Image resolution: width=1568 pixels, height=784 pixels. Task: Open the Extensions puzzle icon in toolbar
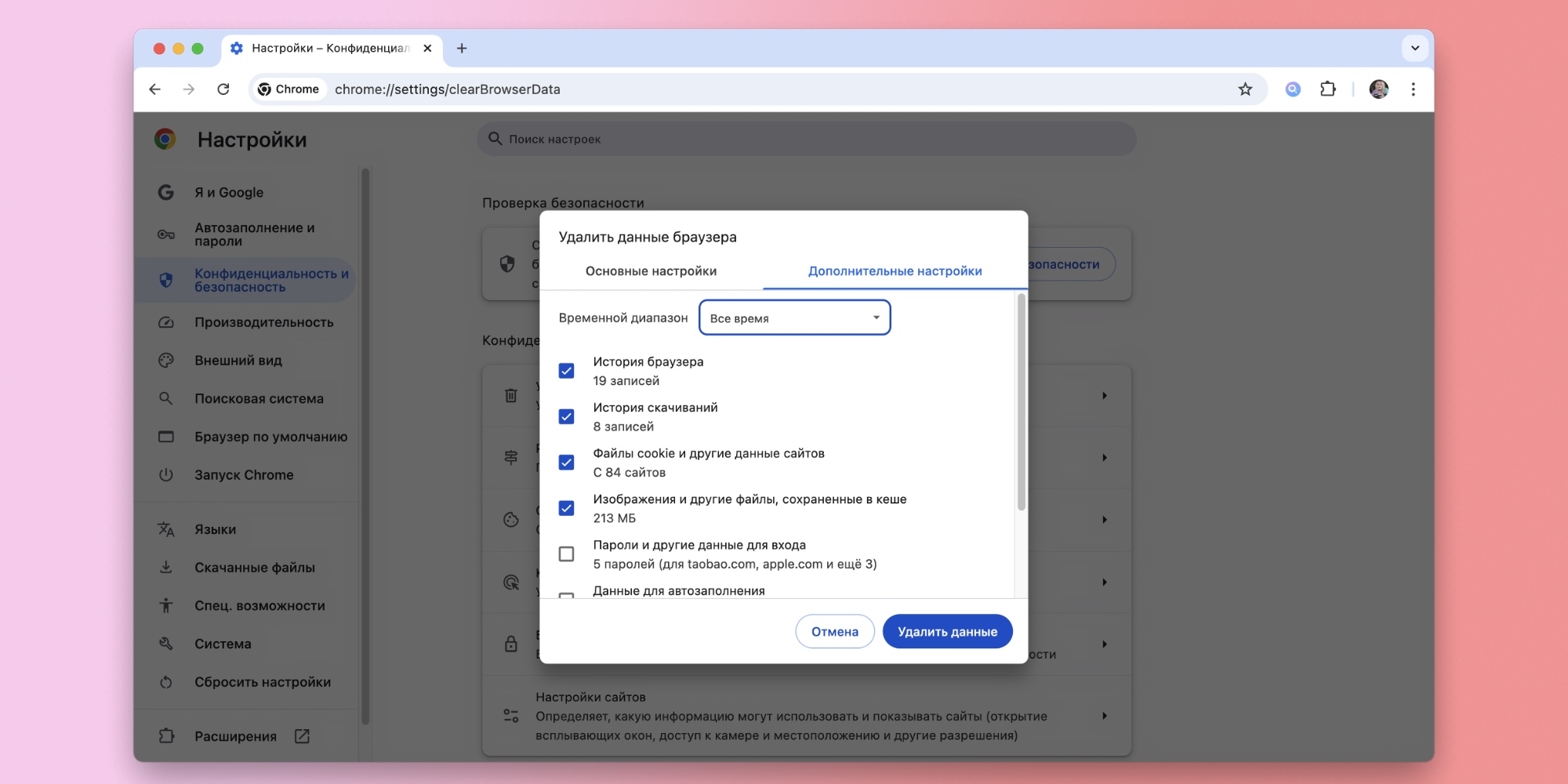1327,89
